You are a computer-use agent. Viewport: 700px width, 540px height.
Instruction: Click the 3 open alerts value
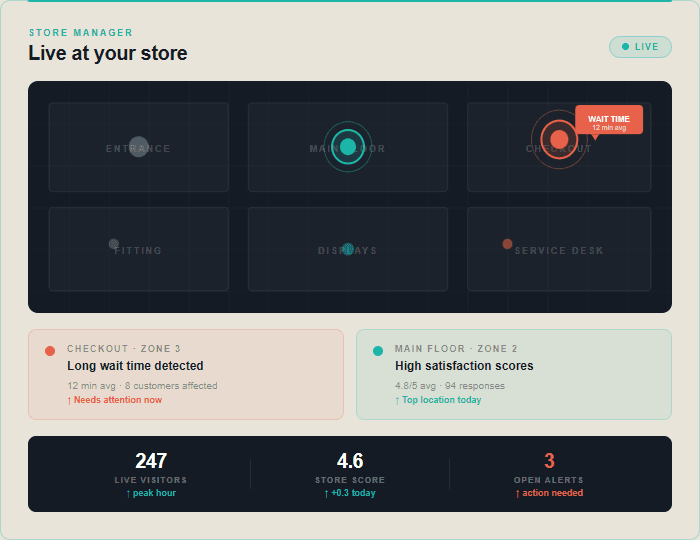(549, 461)
